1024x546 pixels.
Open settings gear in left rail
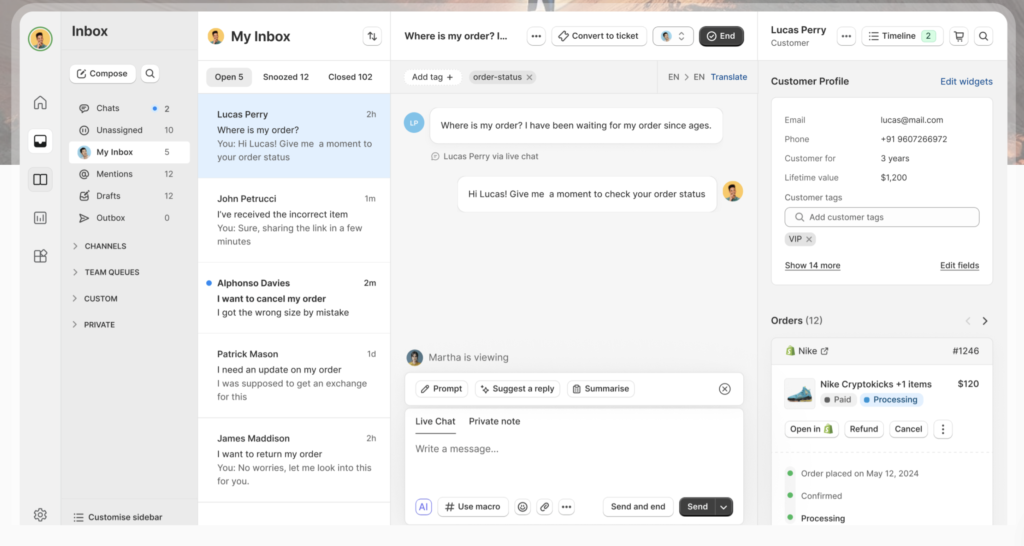coord(40,515)
